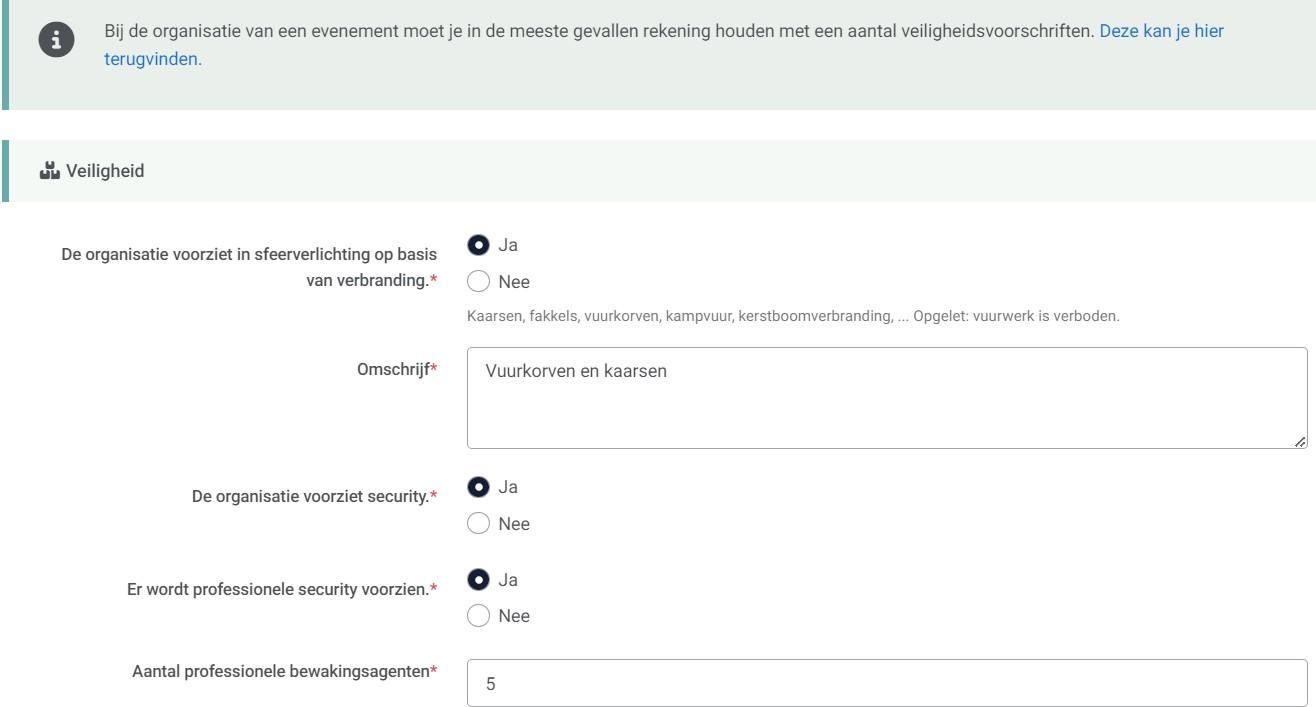Focus the aantal professionele bewakingsagenten field
Image resolution: width=1316 pixels, height=707 pixels.
[886, 685]
